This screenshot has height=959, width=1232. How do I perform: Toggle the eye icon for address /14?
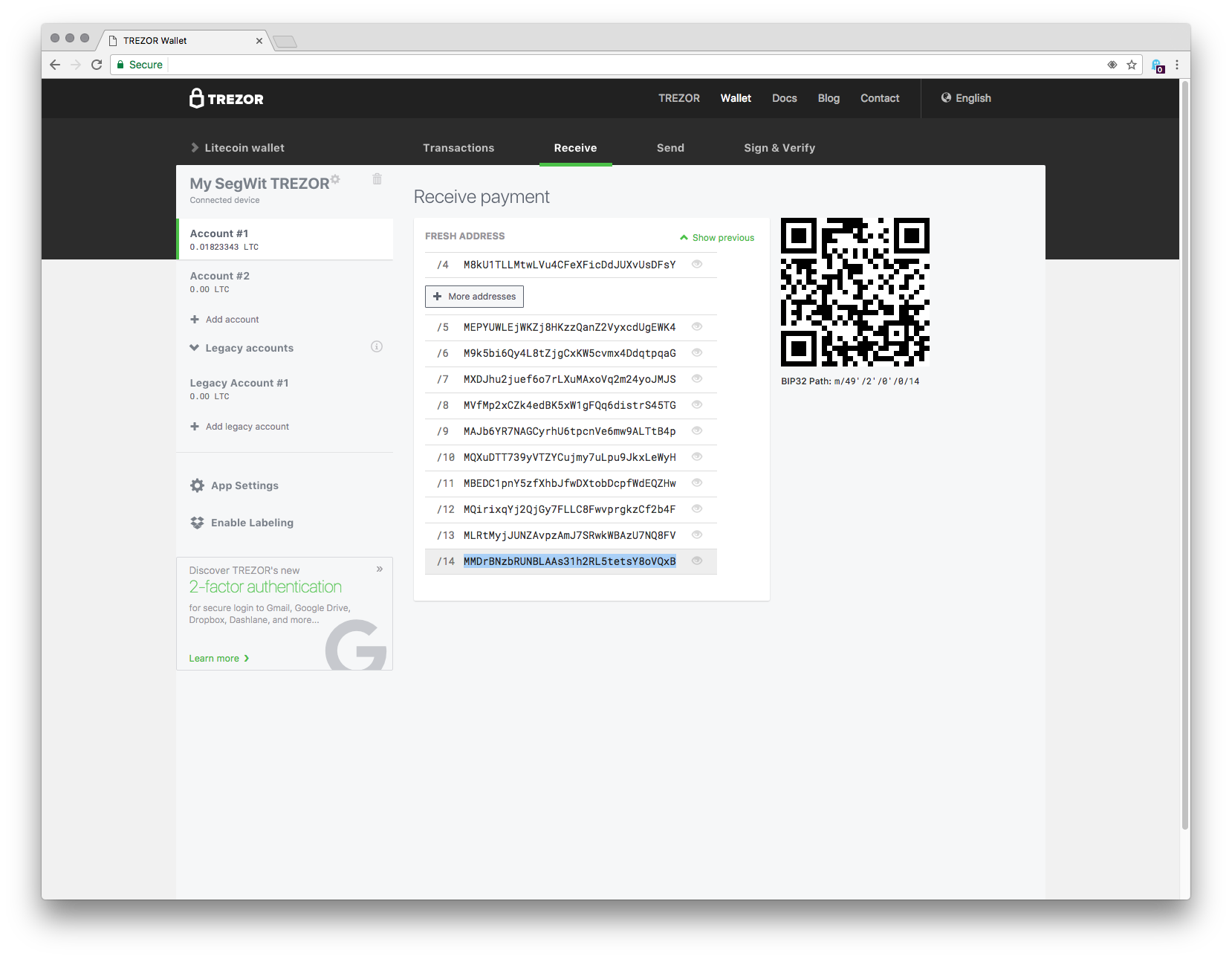point(697,561)
